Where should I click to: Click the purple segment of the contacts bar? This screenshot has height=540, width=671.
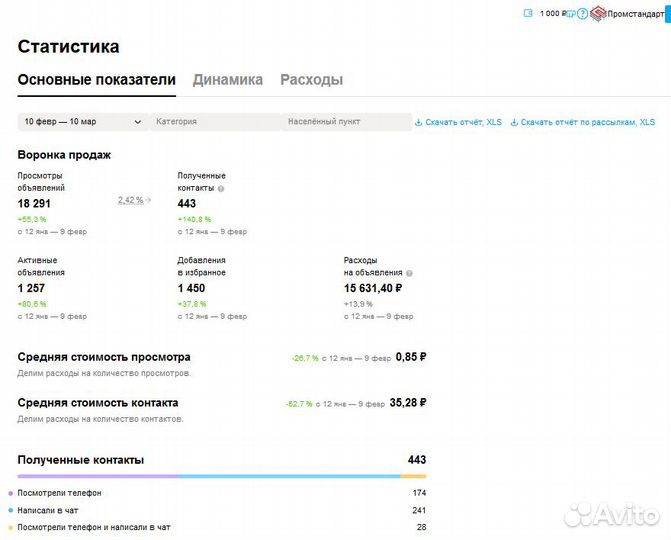98,476
